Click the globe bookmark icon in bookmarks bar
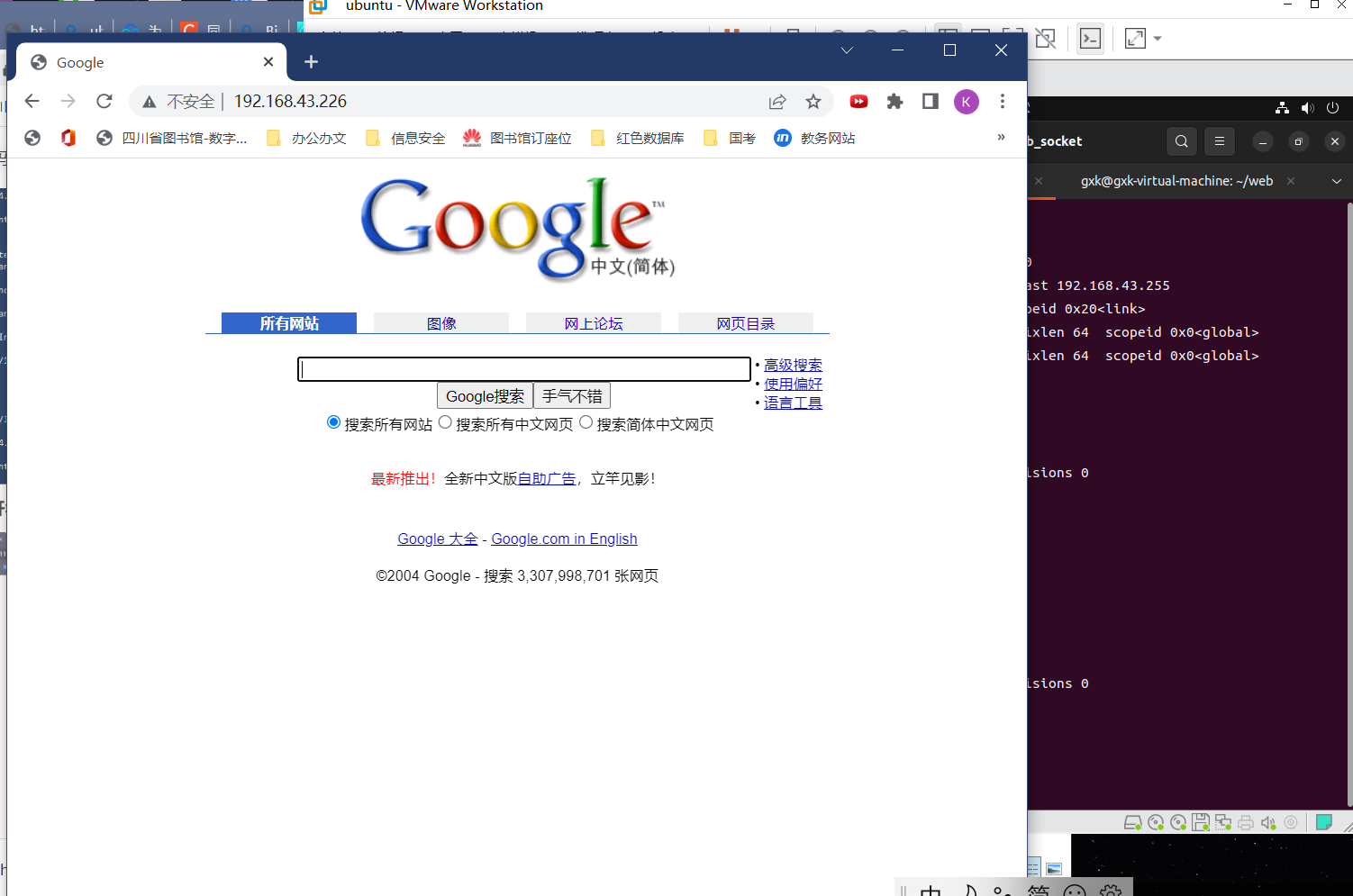The height and width of the screenshot is (896, 1353). tap(32, 138)
